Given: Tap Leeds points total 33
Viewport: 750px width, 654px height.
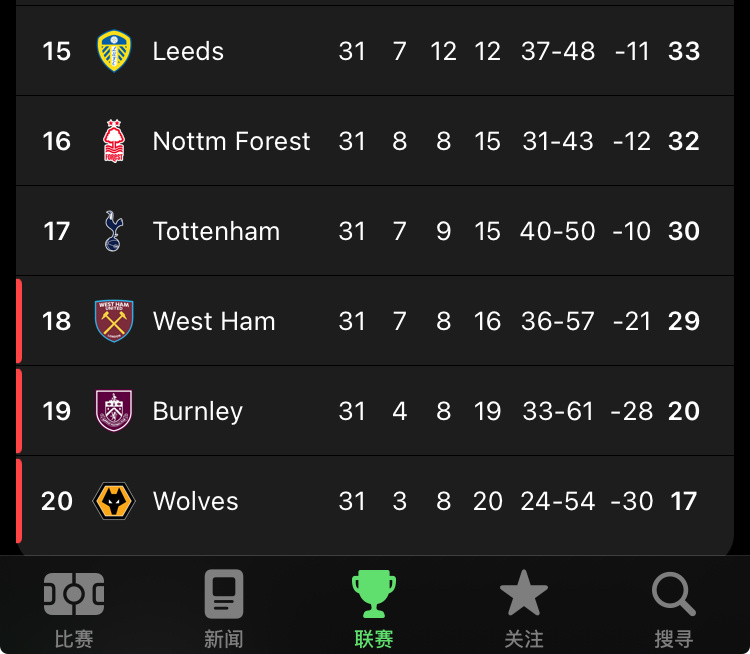Looking at the screenshot, I should point(684,51).
